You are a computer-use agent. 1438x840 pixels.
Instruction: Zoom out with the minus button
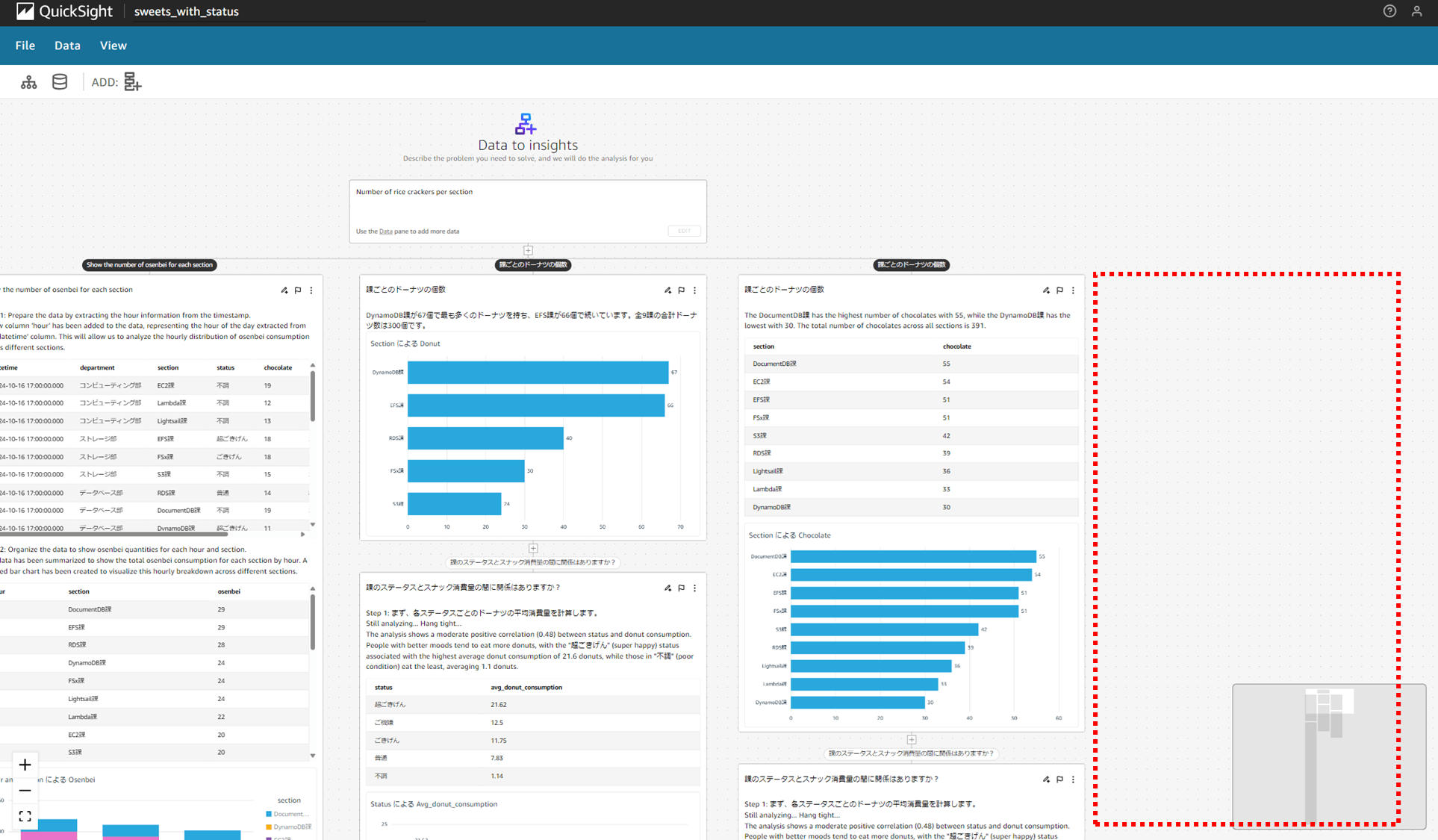click(x=25, y=790)
